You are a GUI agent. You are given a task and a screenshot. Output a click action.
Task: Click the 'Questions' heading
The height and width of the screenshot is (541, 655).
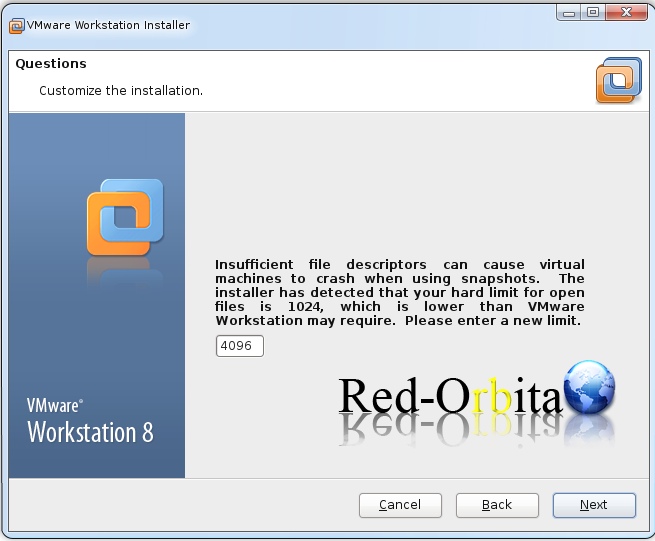(x=51, y=63)
